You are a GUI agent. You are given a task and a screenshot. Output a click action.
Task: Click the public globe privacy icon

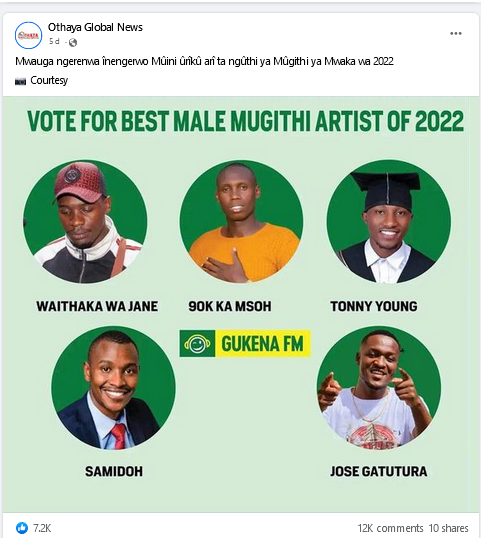[x=73, y=42]
